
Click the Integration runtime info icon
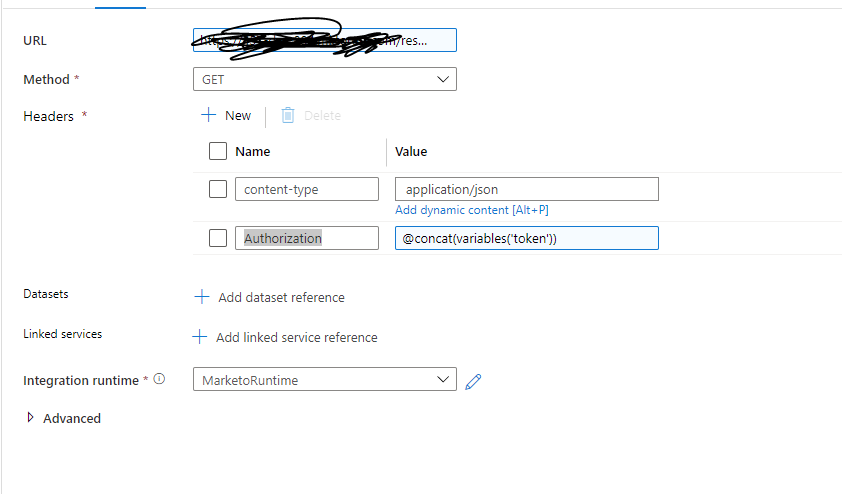point(159,379)
